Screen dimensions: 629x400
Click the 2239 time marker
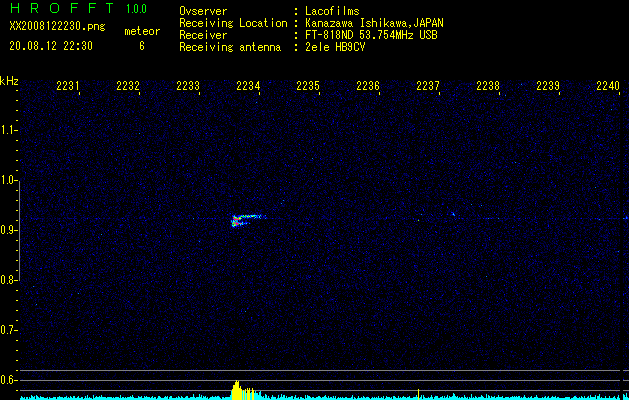[548, 86]
